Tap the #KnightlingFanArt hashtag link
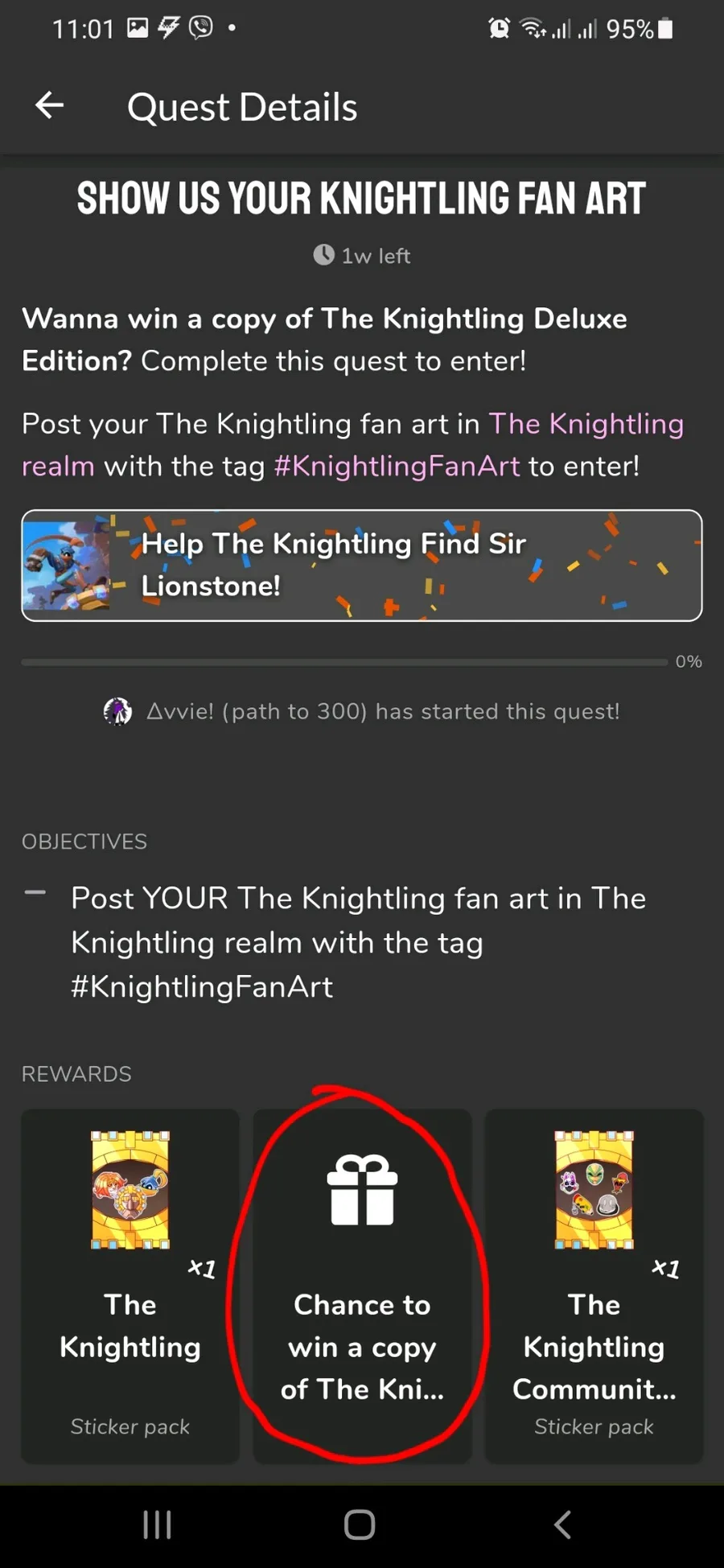 [397, 467]
